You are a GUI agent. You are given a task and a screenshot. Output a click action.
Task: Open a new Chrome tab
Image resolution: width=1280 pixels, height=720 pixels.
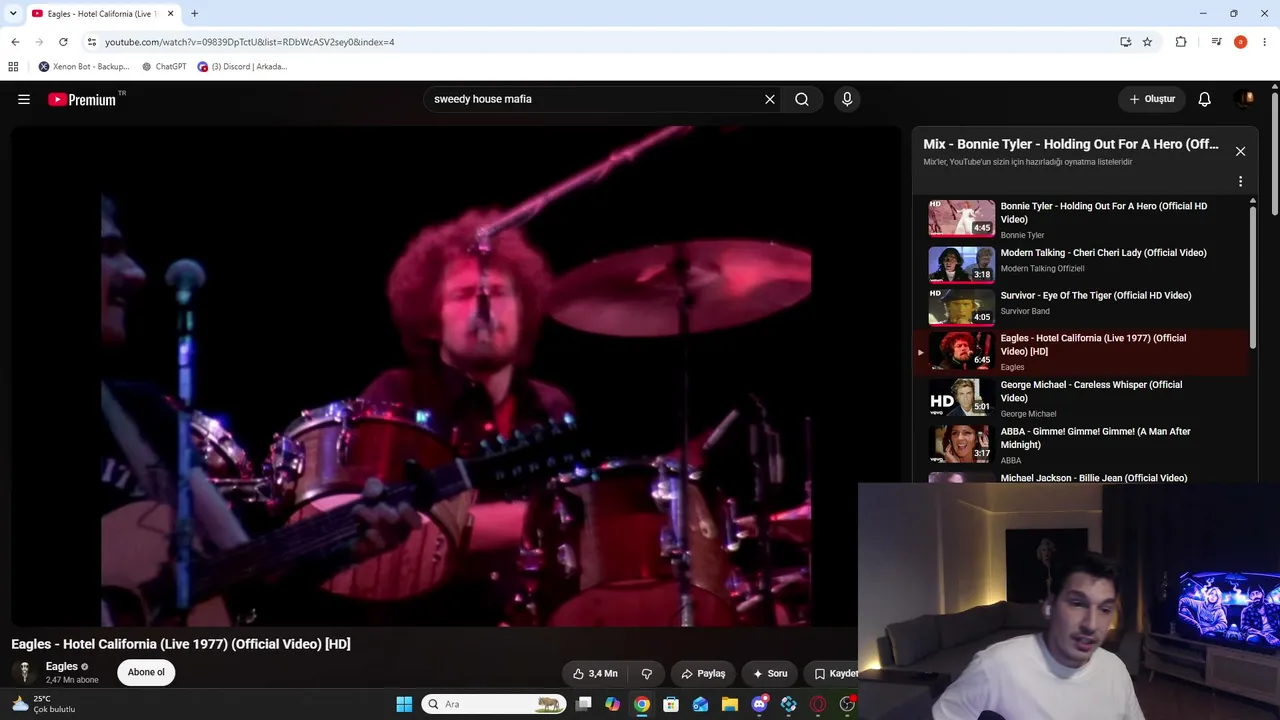coord(195,14)
